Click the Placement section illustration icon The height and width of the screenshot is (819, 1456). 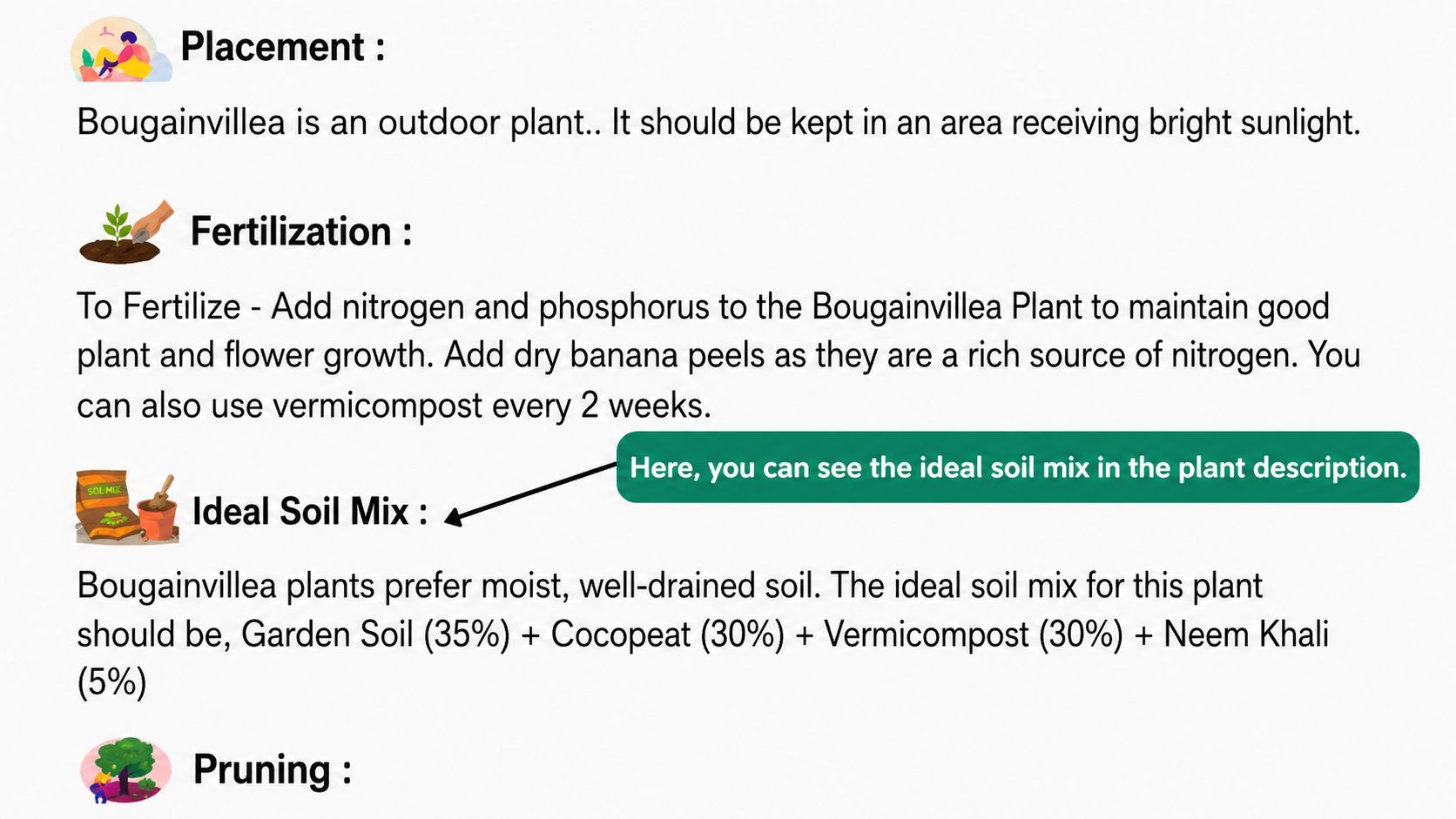coord(121,50)
